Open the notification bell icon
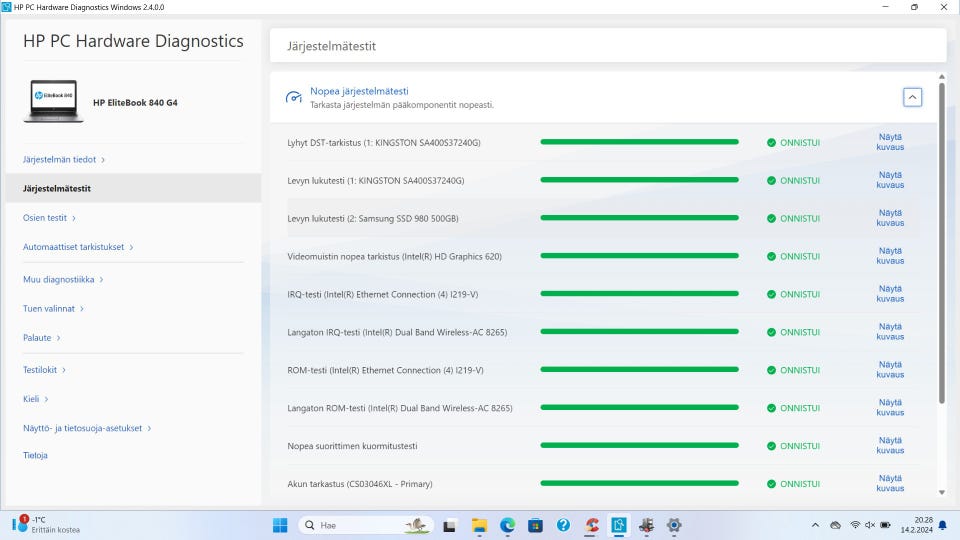 pos(943,525)
